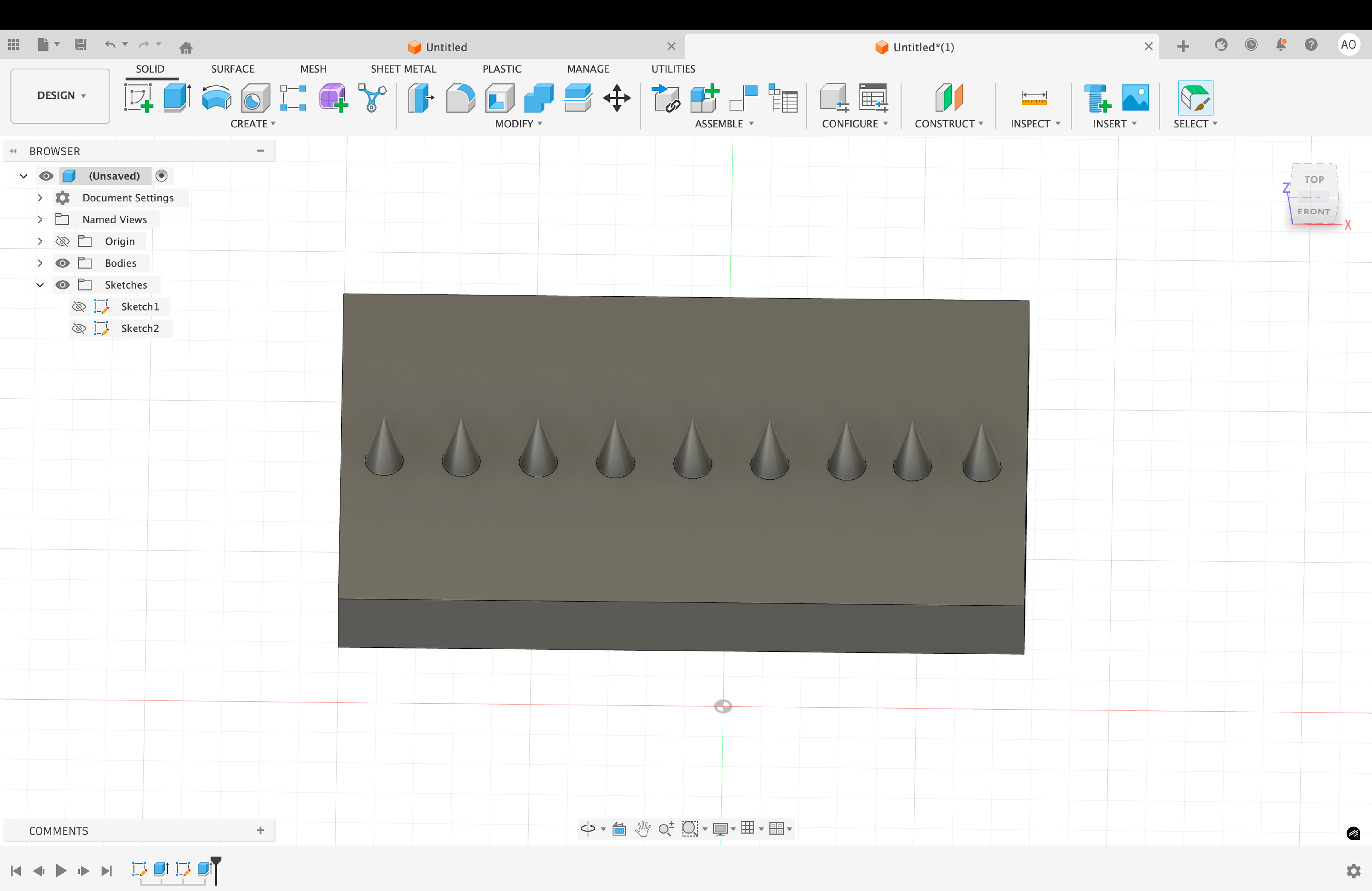Switch to the SURFACE tab

click(232, 69)
